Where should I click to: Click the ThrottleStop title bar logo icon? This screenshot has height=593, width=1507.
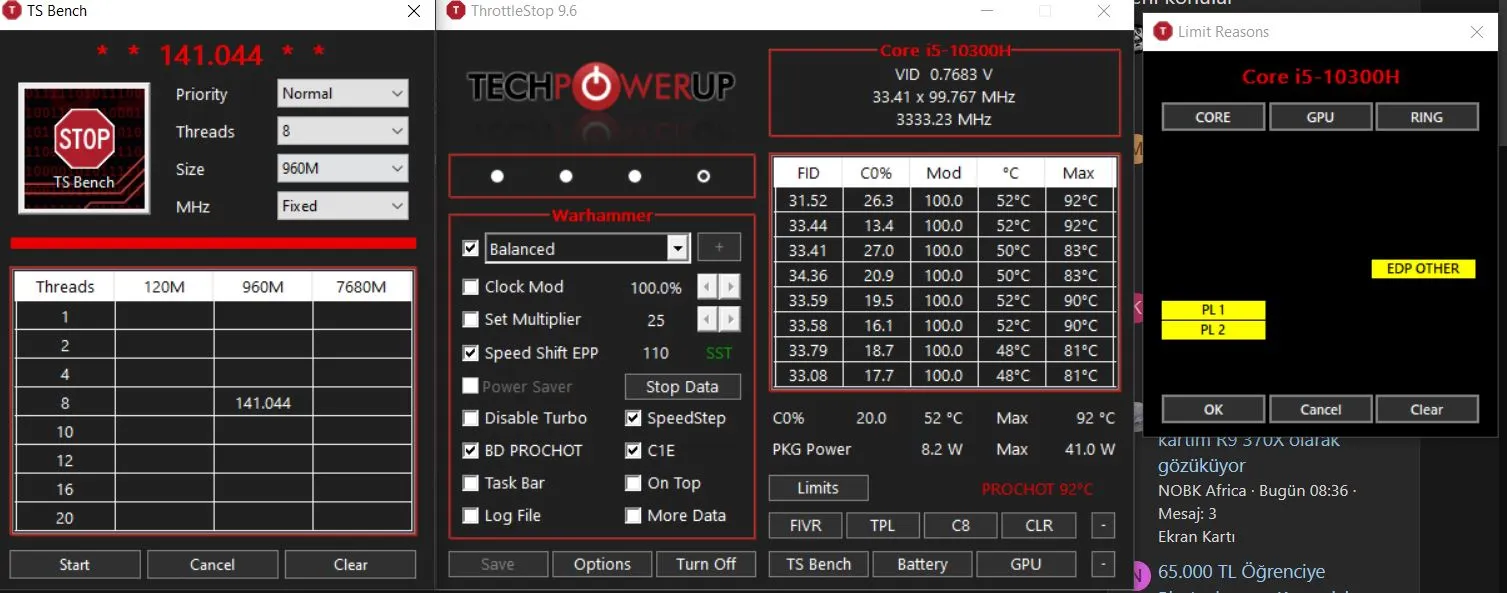(456, 11)
